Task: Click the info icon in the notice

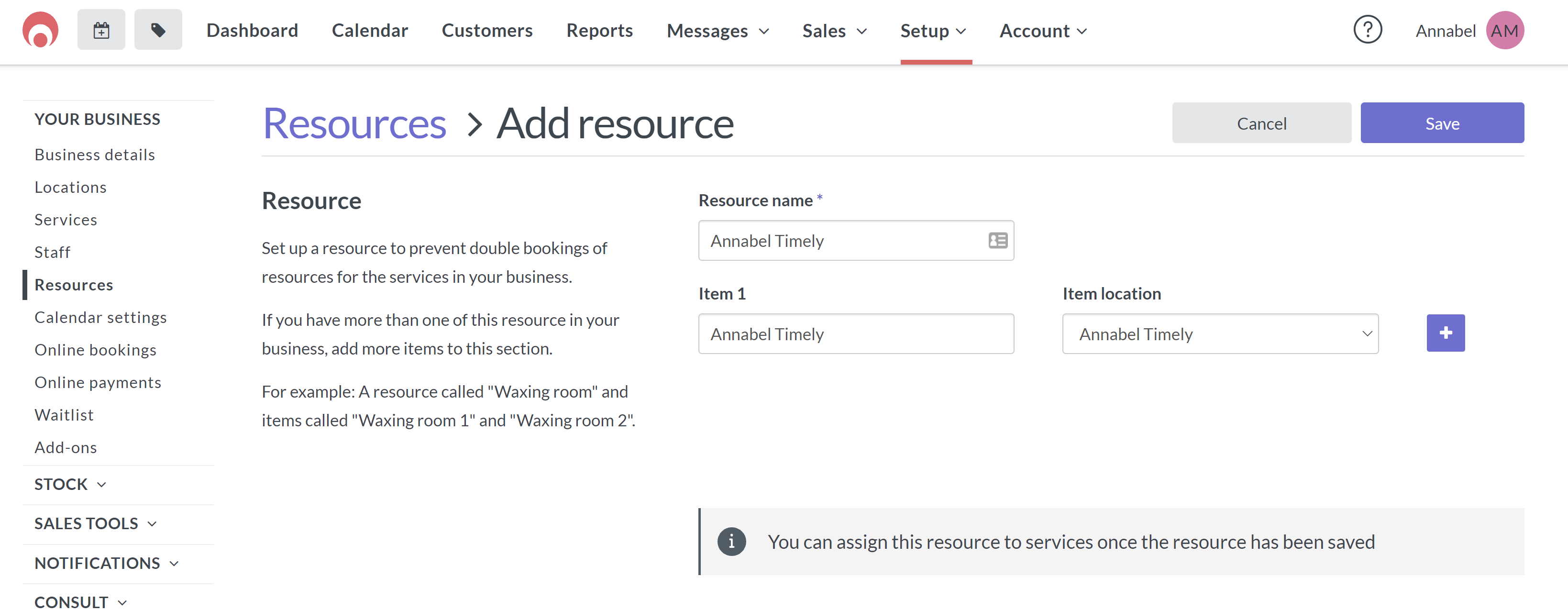Action: tap(731, 542)
